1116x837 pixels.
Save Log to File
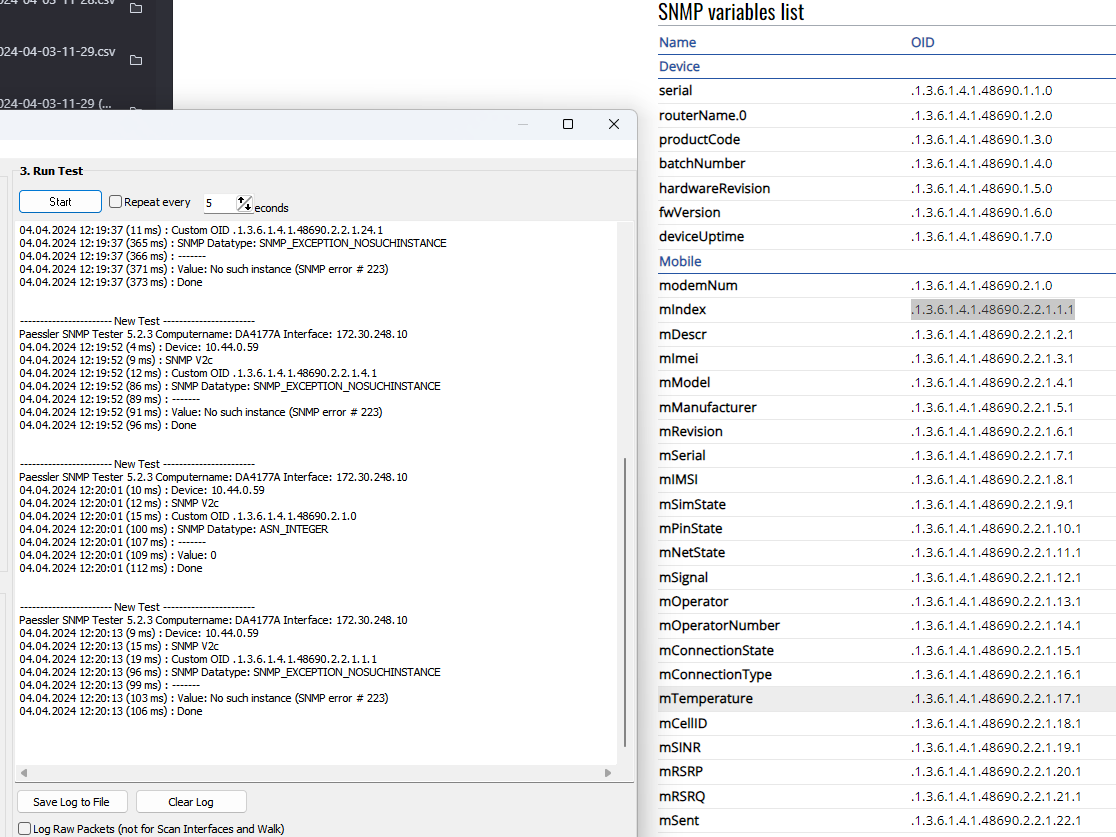(72, 802)
